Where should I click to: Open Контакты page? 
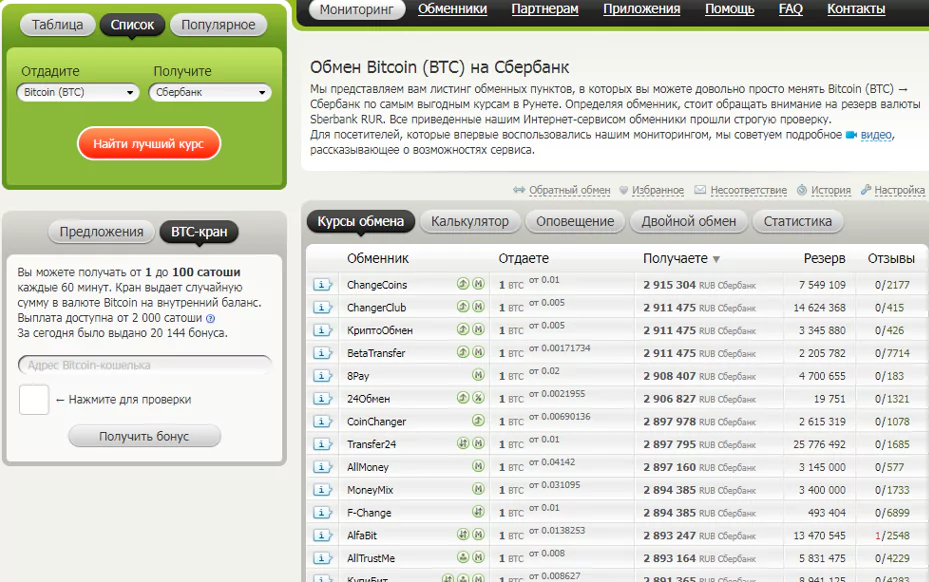pos(856,9)
